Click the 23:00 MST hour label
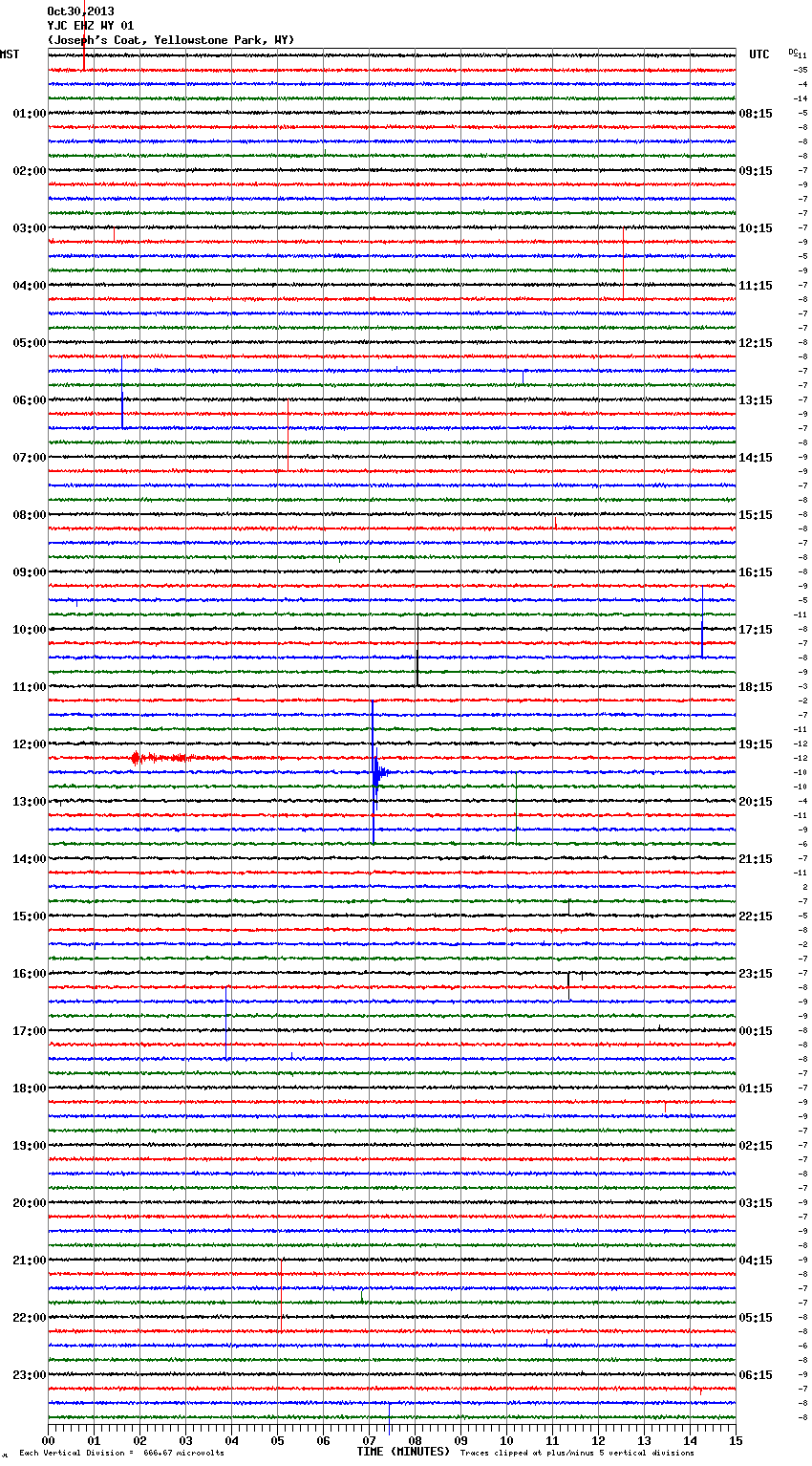 tap(30, 1375)
